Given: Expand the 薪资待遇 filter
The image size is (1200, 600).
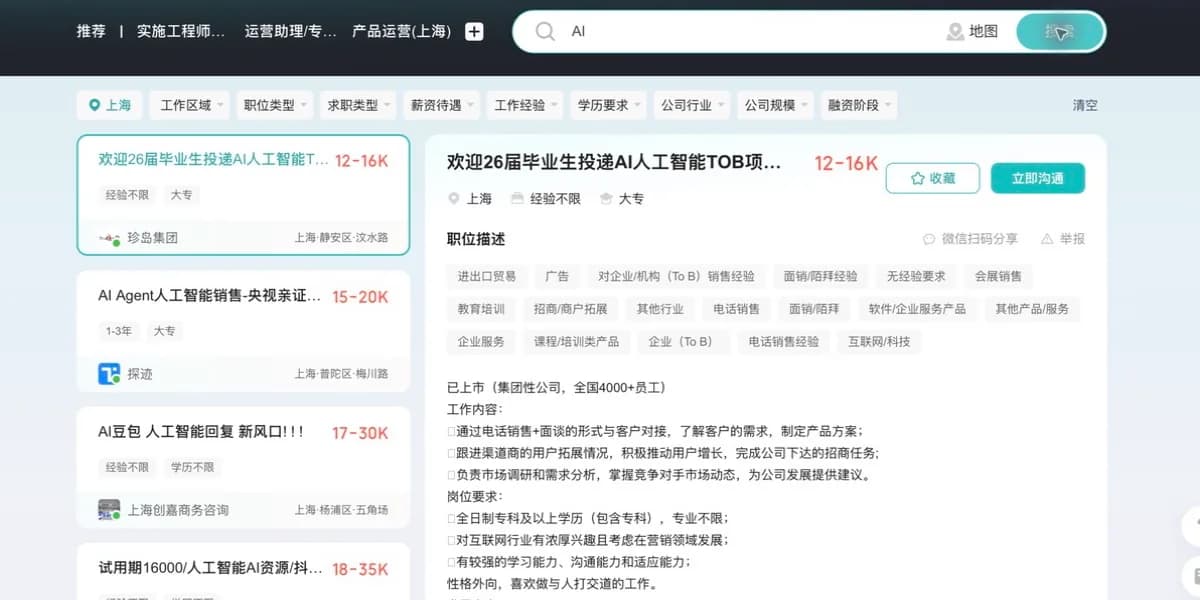Looking at the screenshot, I should pos(440,105).
